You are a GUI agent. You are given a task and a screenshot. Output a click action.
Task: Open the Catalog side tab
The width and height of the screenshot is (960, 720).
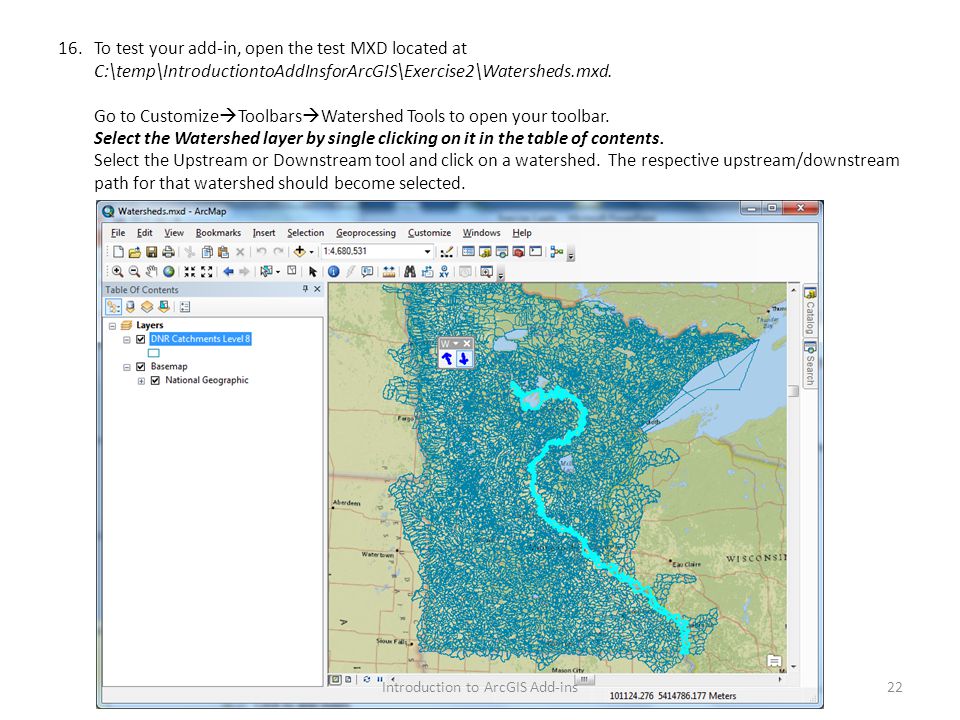click(x=810, y=311)
